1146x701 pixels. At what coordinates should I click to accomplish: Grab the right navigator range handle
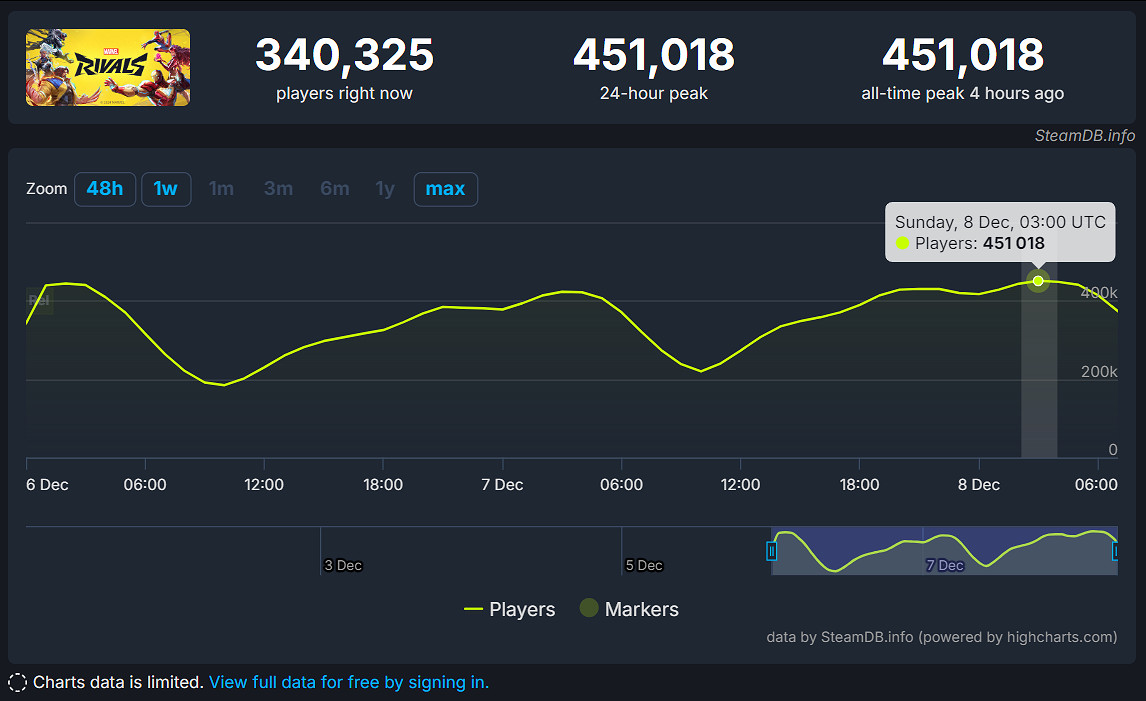coord(1116,551)
